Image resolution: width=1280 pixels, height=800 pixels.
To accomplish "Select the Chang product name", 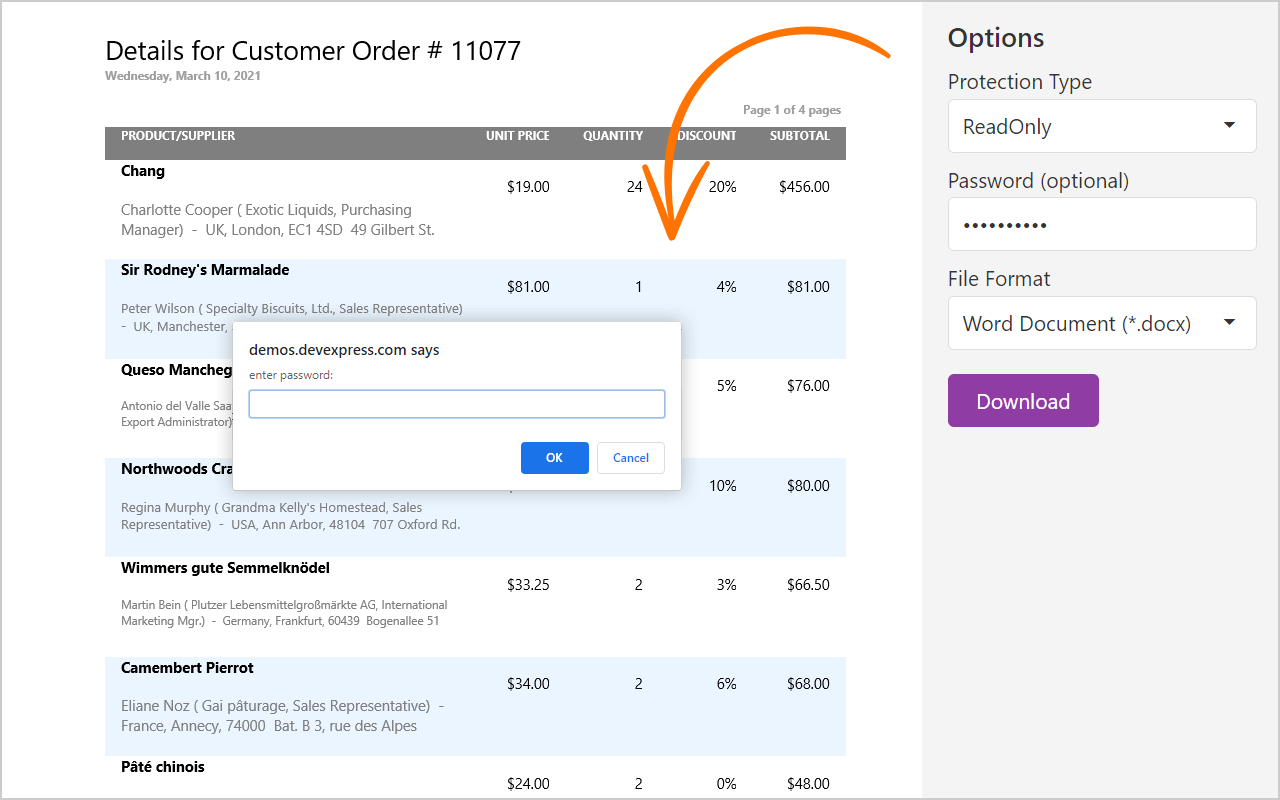I will (143, 171).
